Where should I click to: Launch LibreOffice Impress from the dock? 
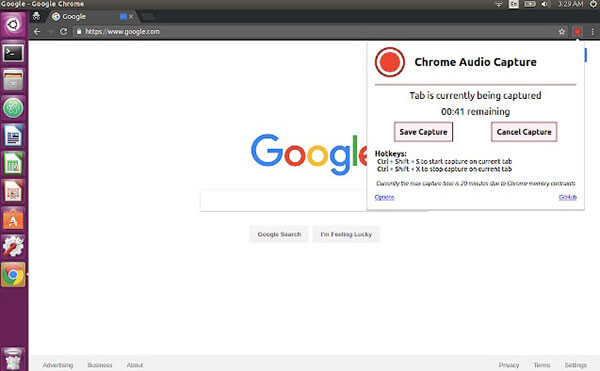13,191
